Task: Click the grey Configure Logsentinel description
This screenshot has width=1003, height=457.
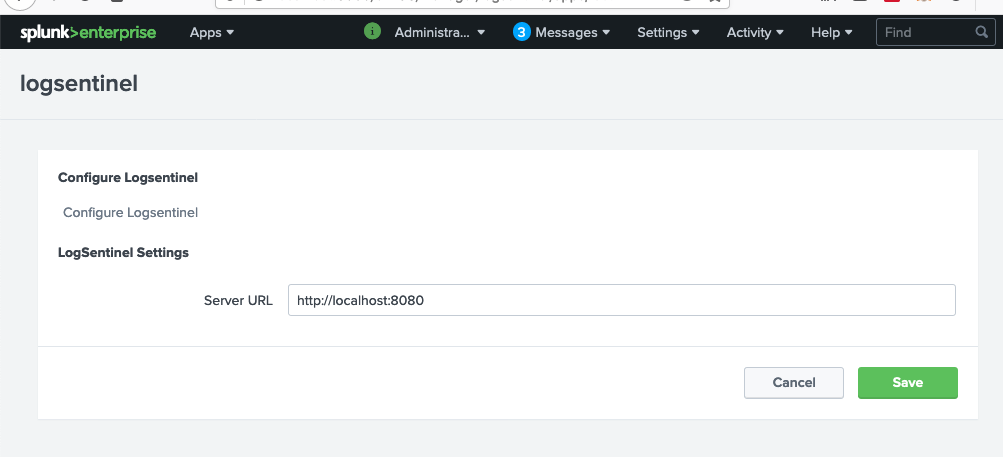Action: 130,212
